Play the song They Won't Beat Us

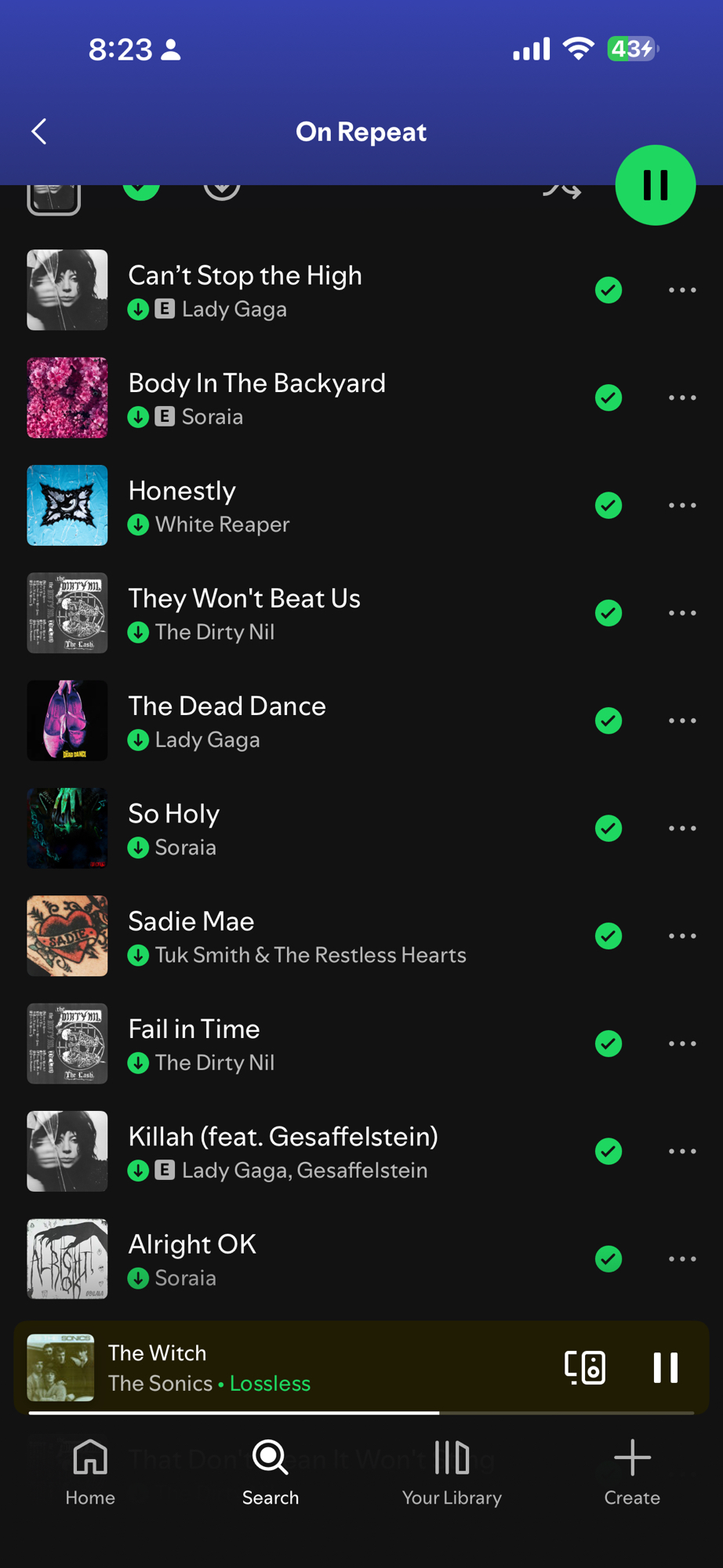click(x=244, y=599)
